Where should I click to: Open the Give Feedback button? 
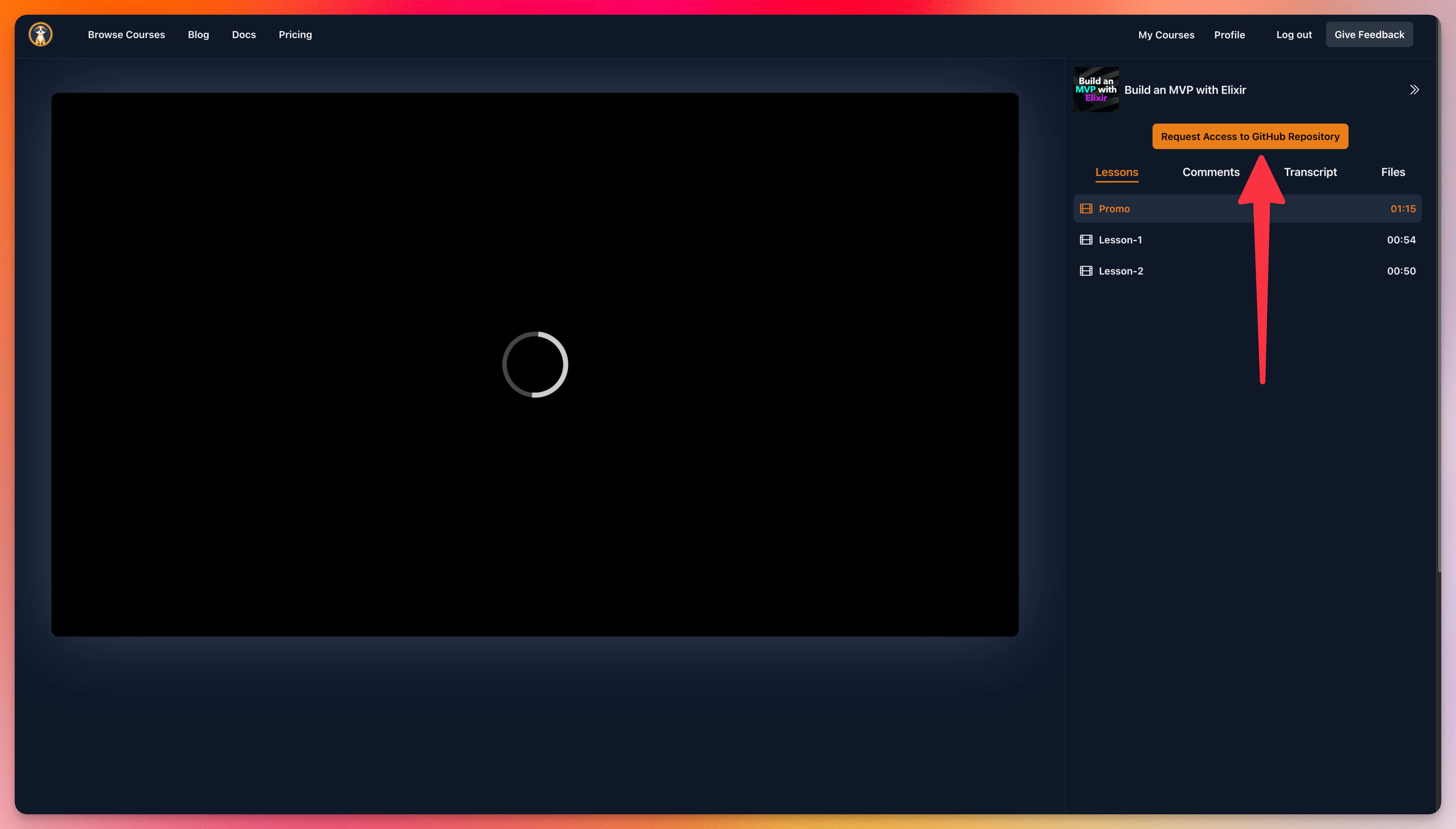point(1369,35)
